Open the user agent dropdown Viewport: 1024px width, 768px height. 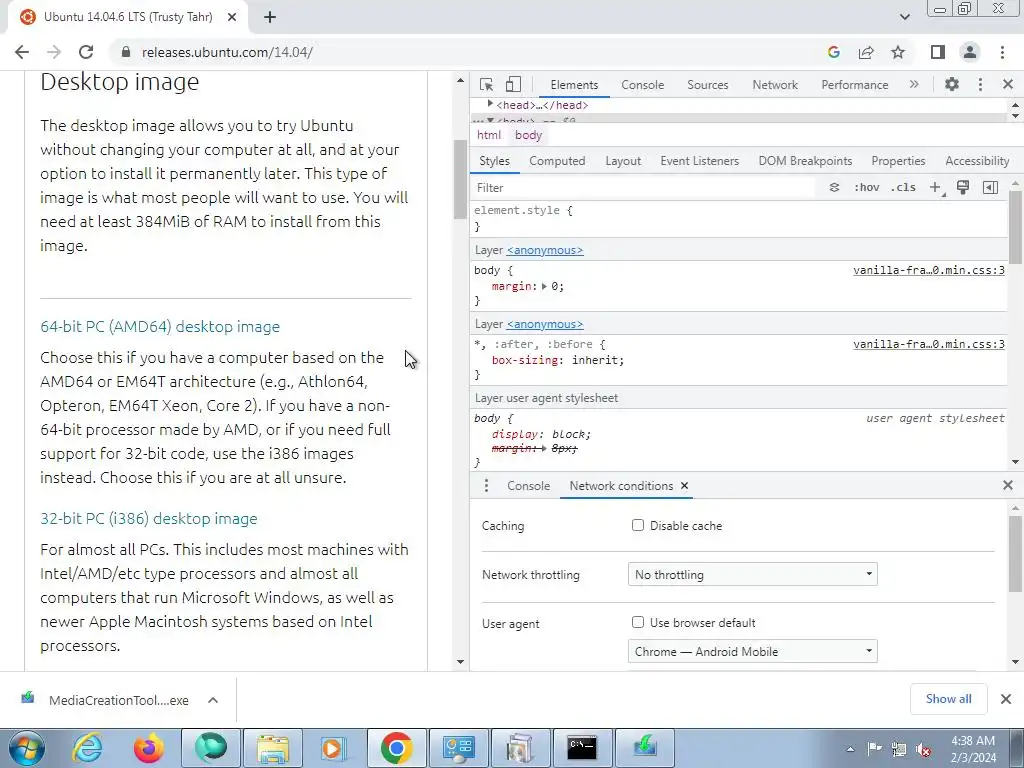coord(752,652)
